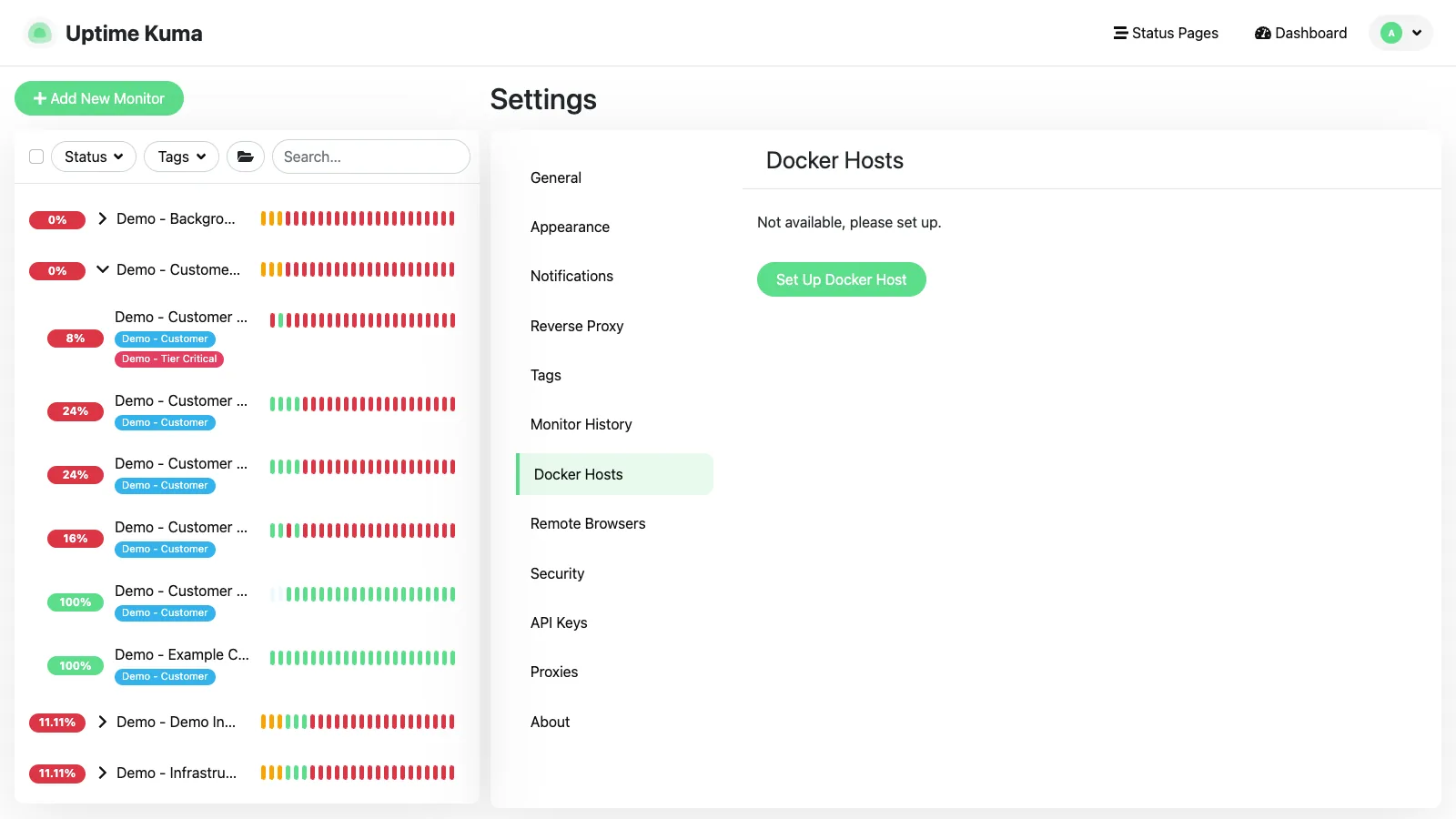Click the Uptime Kuma logo icon
This screenshot has width=1456, height=819.
(x=39, y=34)
